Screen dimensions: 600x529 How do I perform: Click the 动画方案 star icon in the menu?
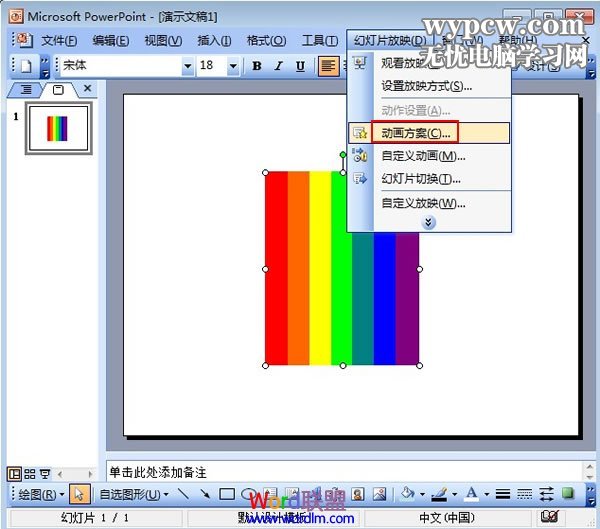click(x=360, y=133)
